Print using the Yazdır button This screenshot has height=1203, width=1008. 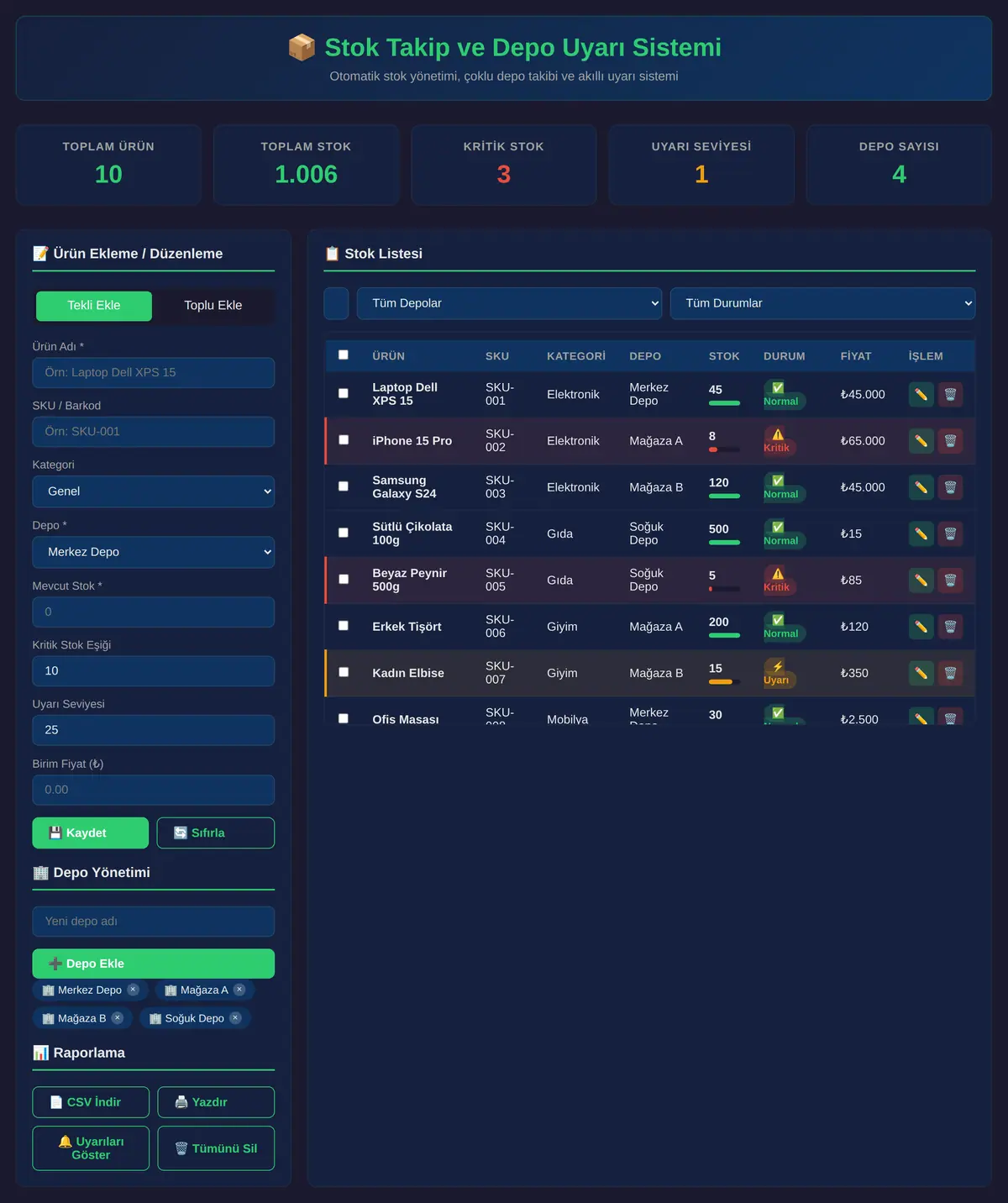[x=216, y=1102]
